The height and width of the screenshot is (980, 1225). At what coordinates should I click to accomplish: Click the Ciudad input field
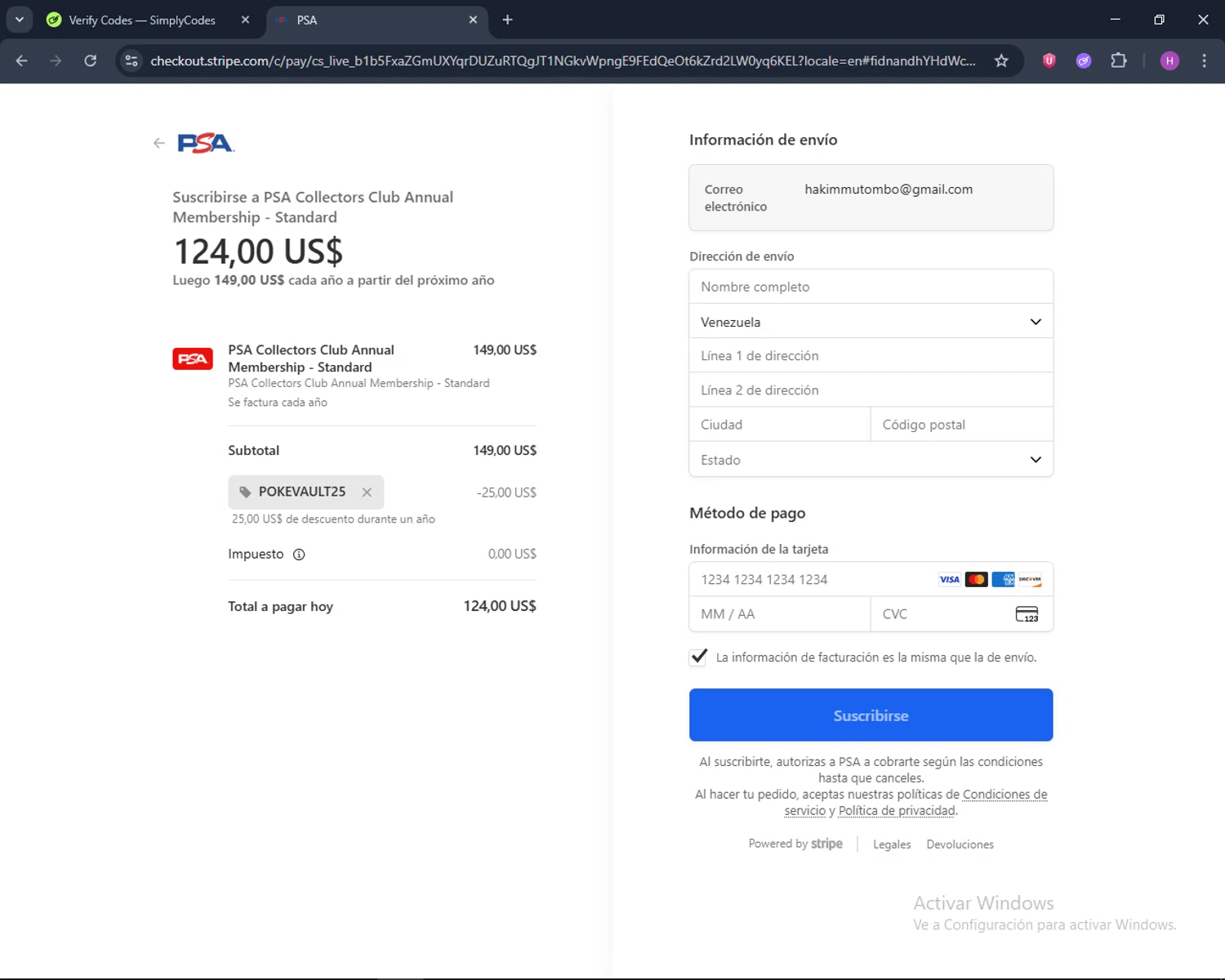[780, 425]
